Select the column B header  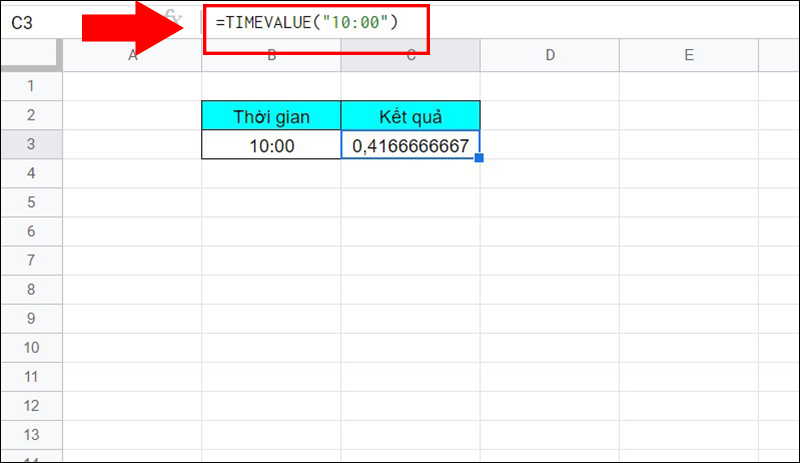[271, 56]
